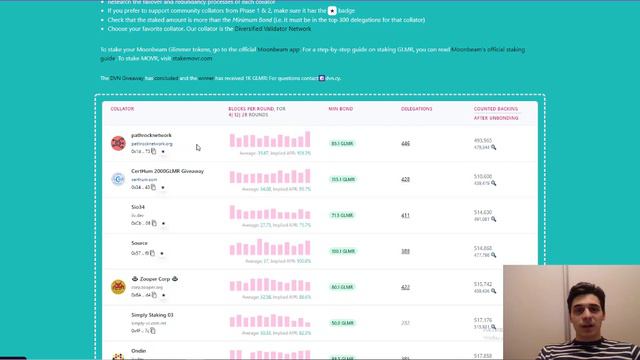
Task: Follow the 'concluded' link
Action: coord(166,78)
